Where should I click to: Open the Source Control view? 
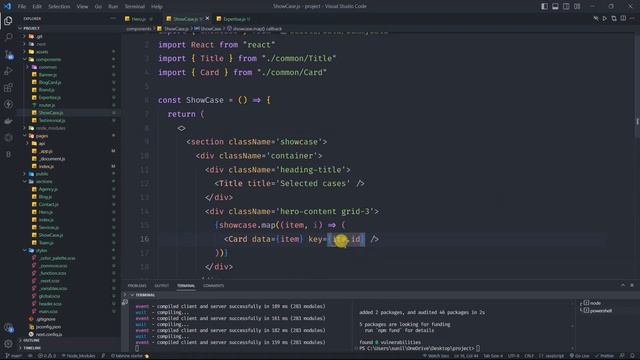tap(8, 54)
